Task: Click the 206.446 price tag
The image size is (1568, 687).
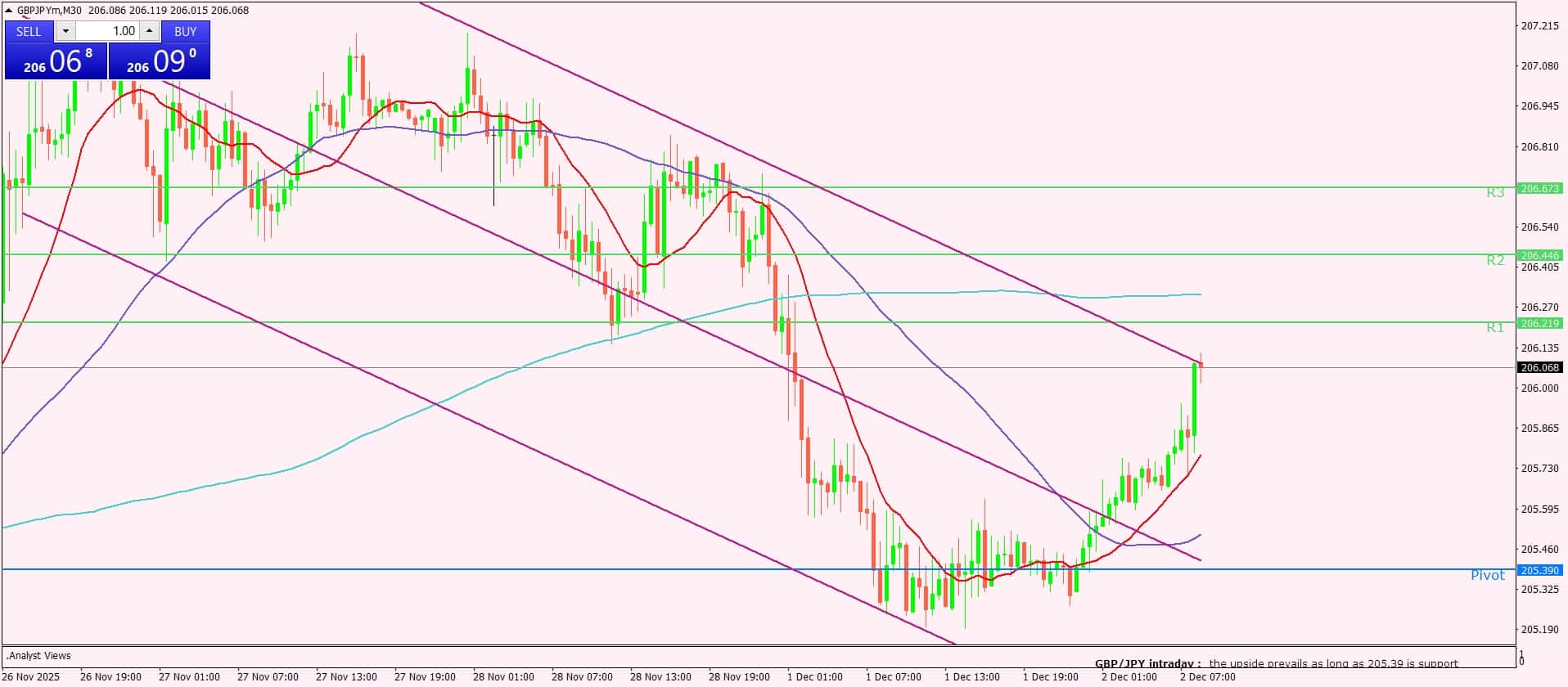Action: pyautogui.click(x=1540, y=255)
